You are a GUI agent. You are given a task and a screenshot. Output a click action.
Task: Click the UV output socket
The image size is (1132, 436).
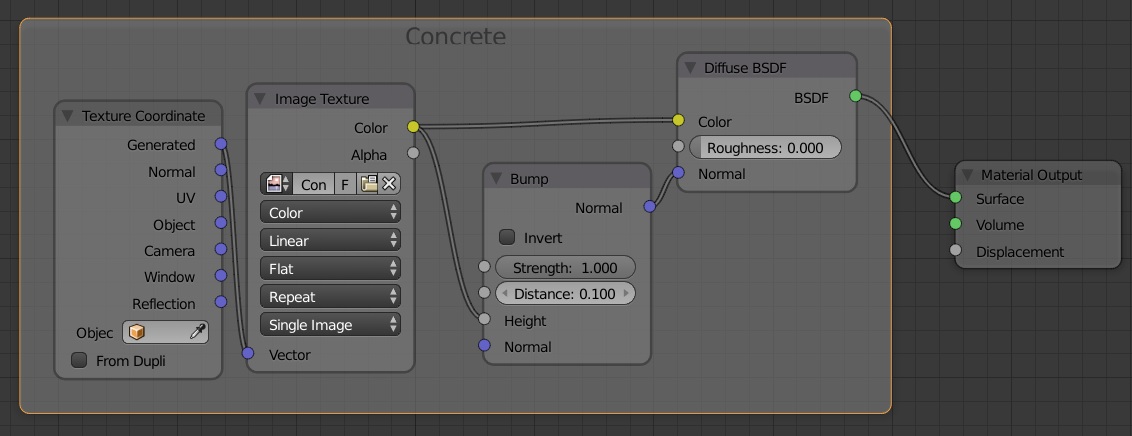[220, 198]
